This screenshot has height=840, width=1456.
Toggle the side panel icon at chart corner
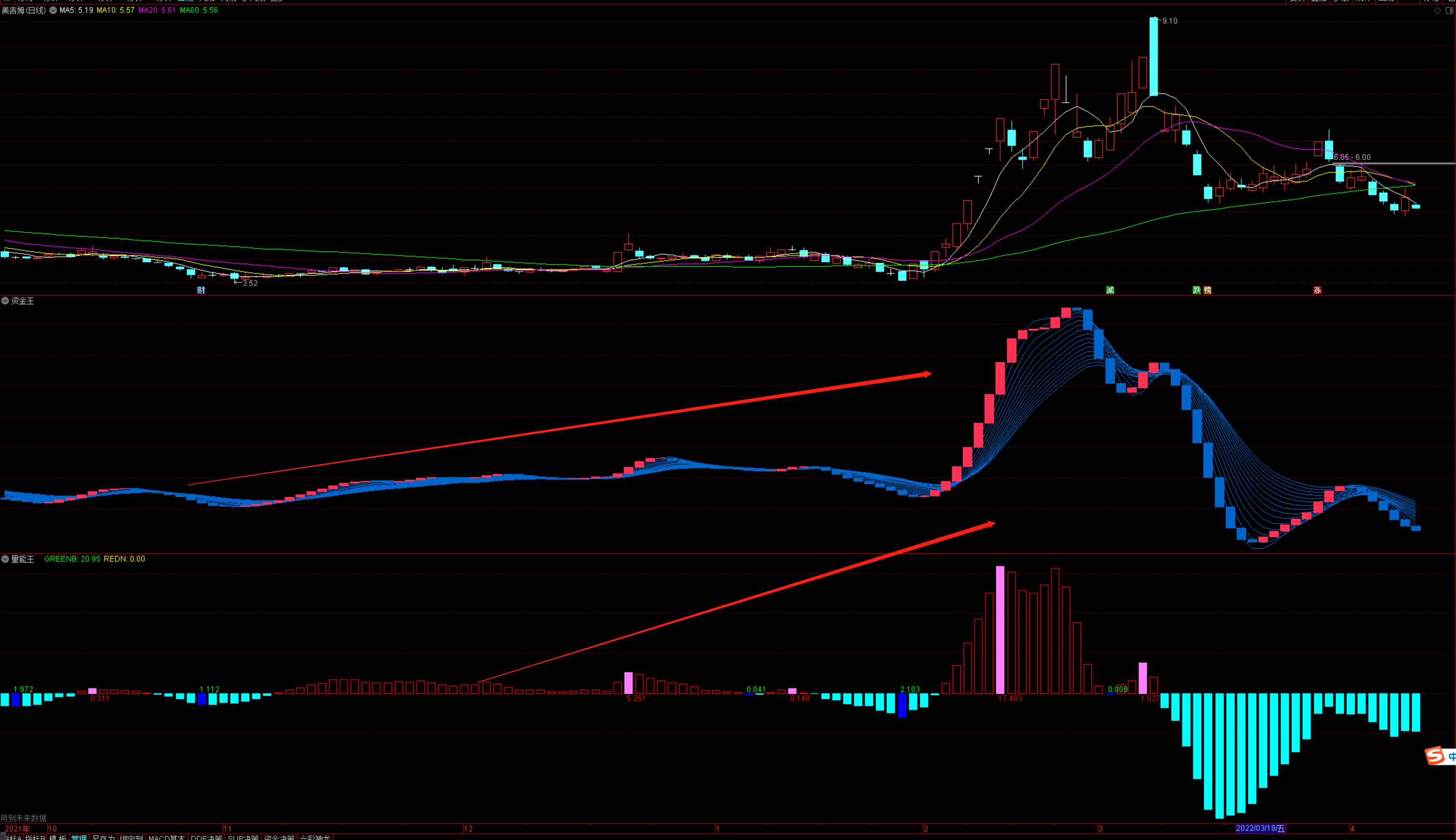coord(1449,10)
